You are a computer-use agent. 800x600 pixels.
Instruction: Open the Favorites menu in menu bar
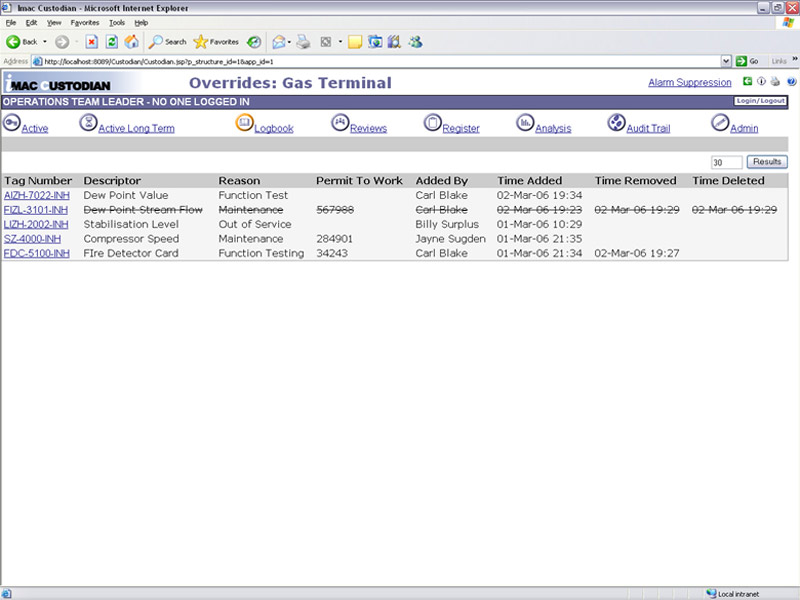point(85,22)
